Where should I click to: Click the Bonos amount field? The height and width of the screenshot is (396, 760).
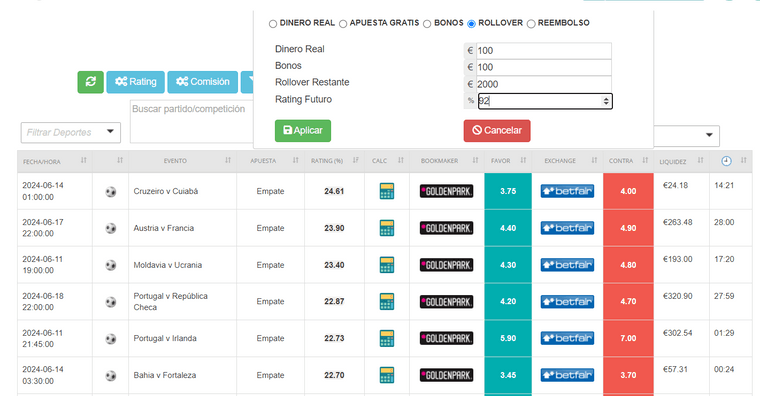(x=543, y=67)
